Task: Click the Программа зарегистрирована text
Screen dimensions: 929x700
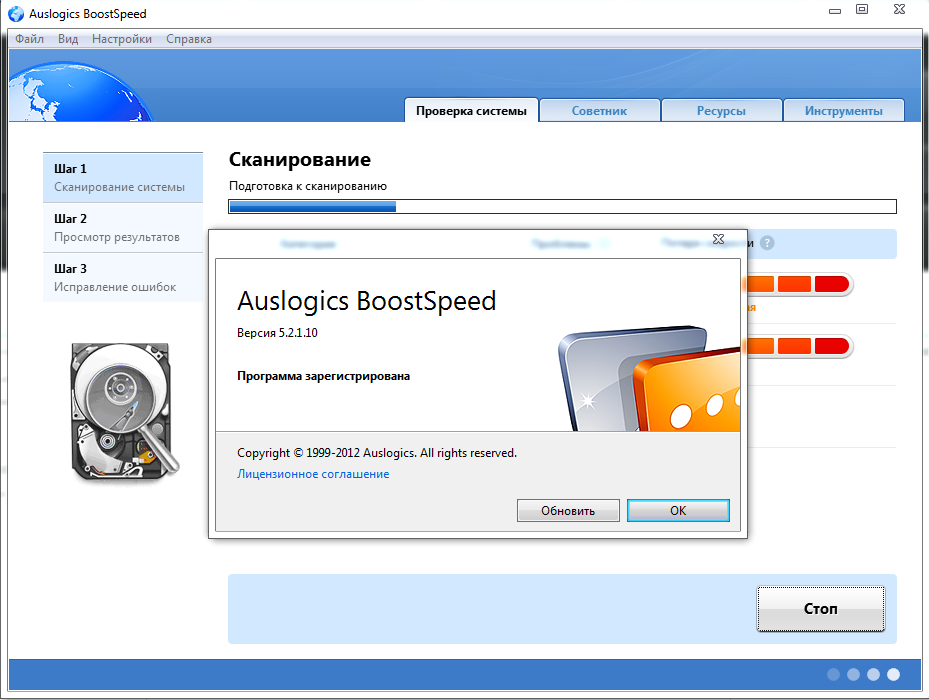Action: [x=323, y=376]
